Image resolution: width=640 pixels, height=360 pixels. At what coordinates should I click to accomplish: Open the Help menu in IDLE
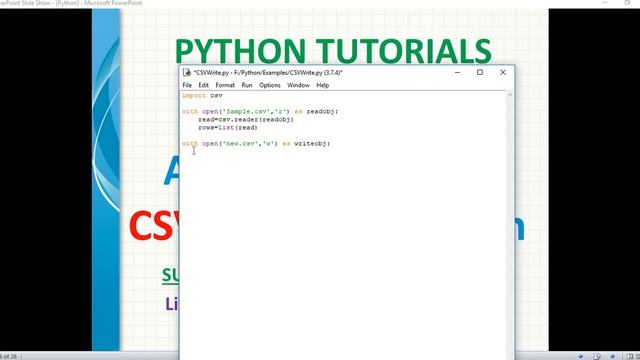pyautogui.click(x=322, y=85)
